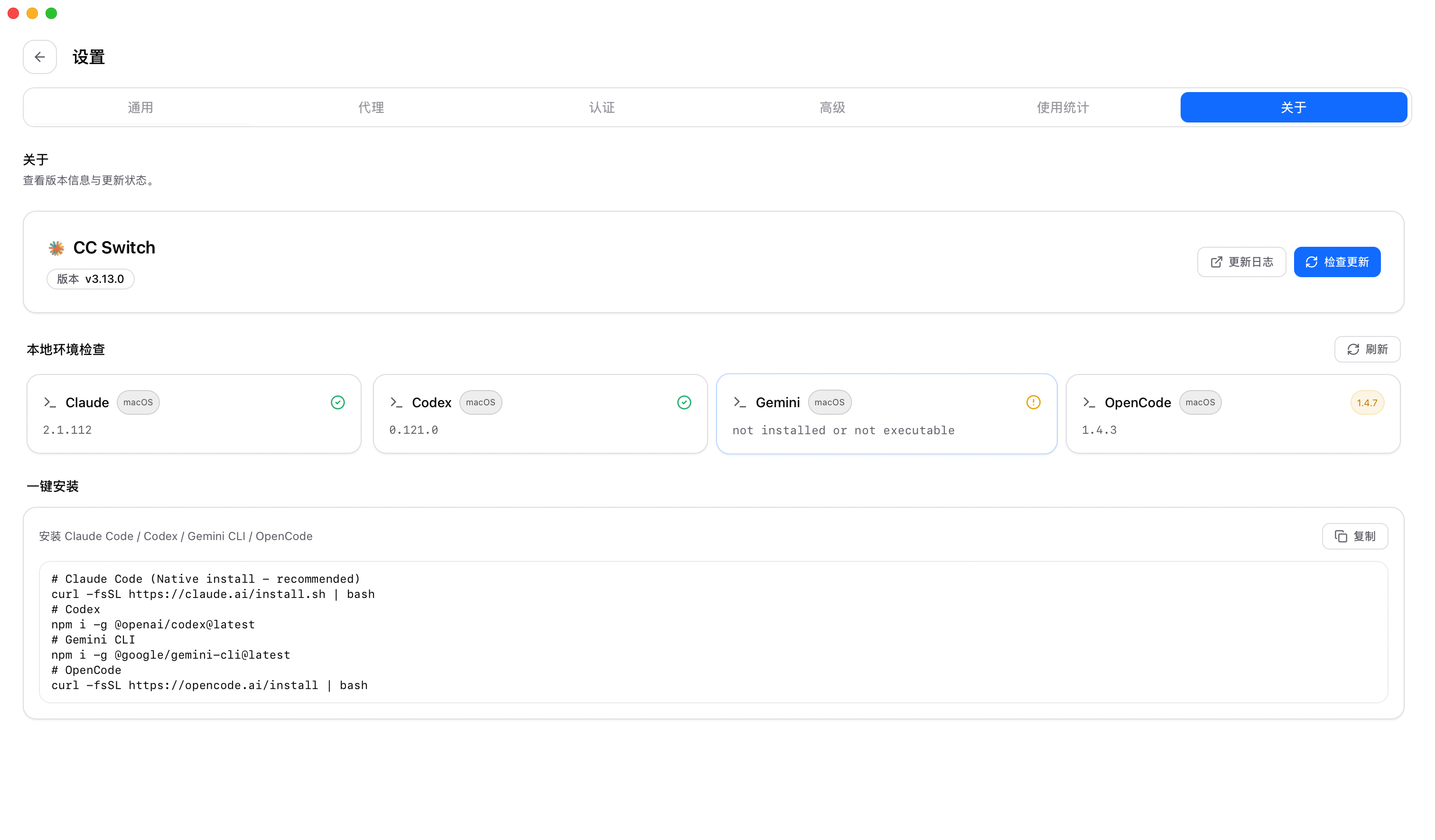Image resolution: width=1435 pixels, height=840 pixels.
Task: Open the 使用统计 tab
Action: coord(1062,108)
